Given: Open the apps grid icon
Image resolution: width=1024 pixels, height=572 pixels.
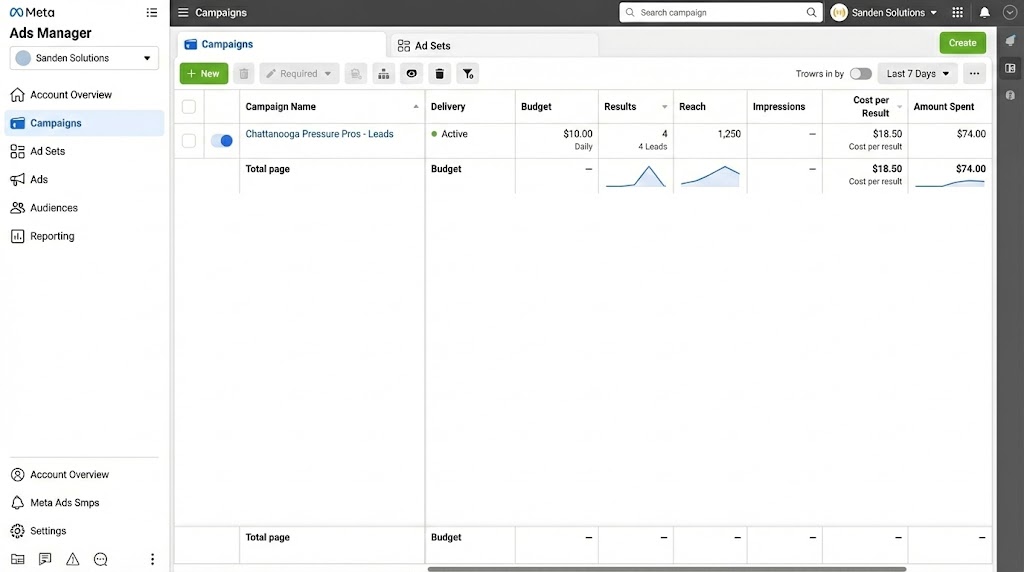Looking at the screenshot, I should tap(957, 12).
